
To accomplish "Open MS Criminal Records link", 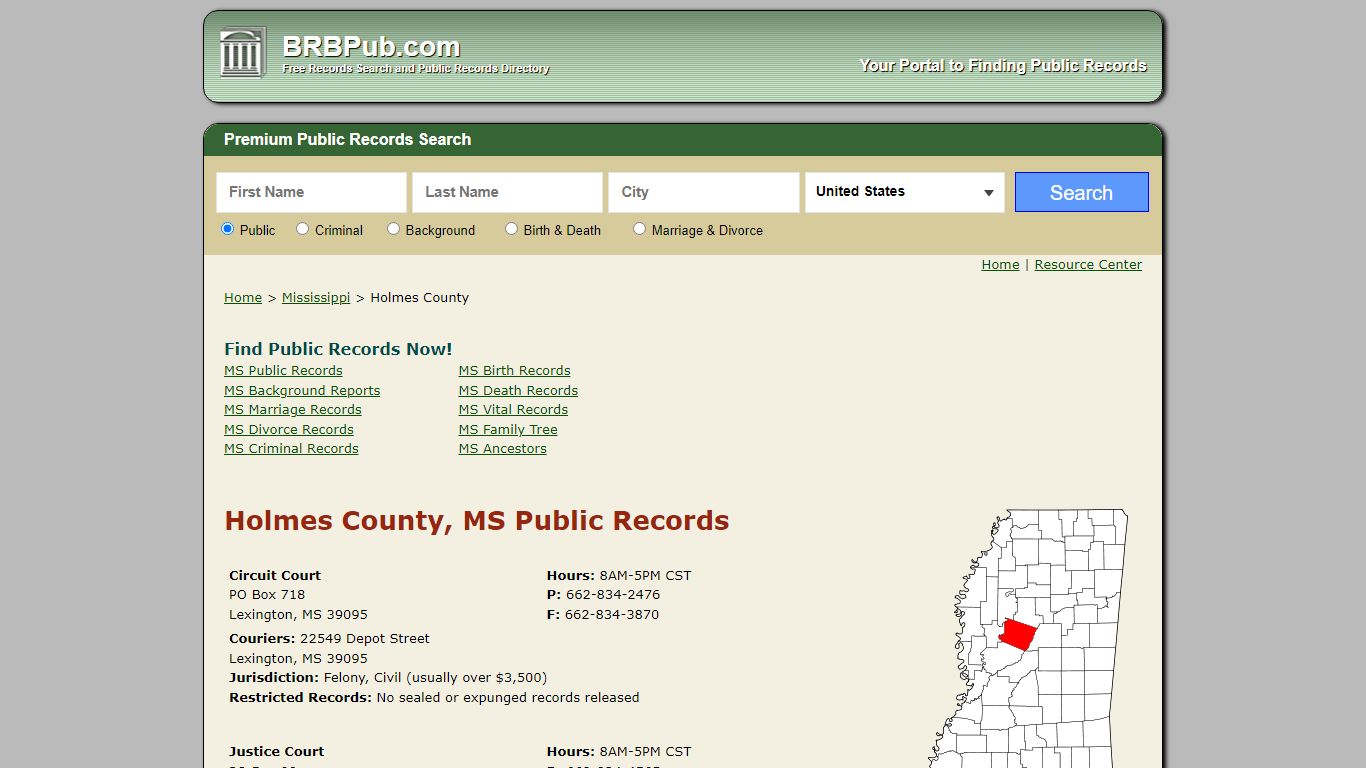I will [x=291, y=449].
